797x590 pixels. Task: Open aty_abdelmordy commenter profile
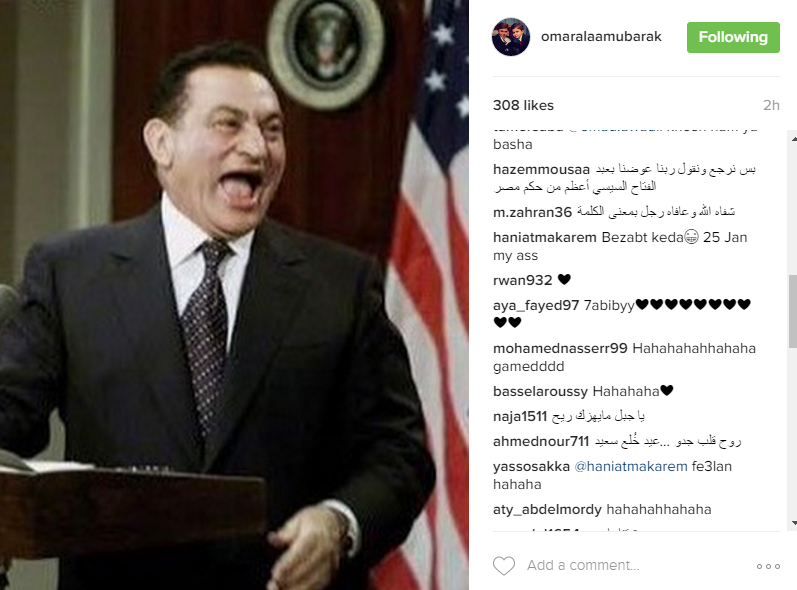pyautogui.click(x=547, y=509)
